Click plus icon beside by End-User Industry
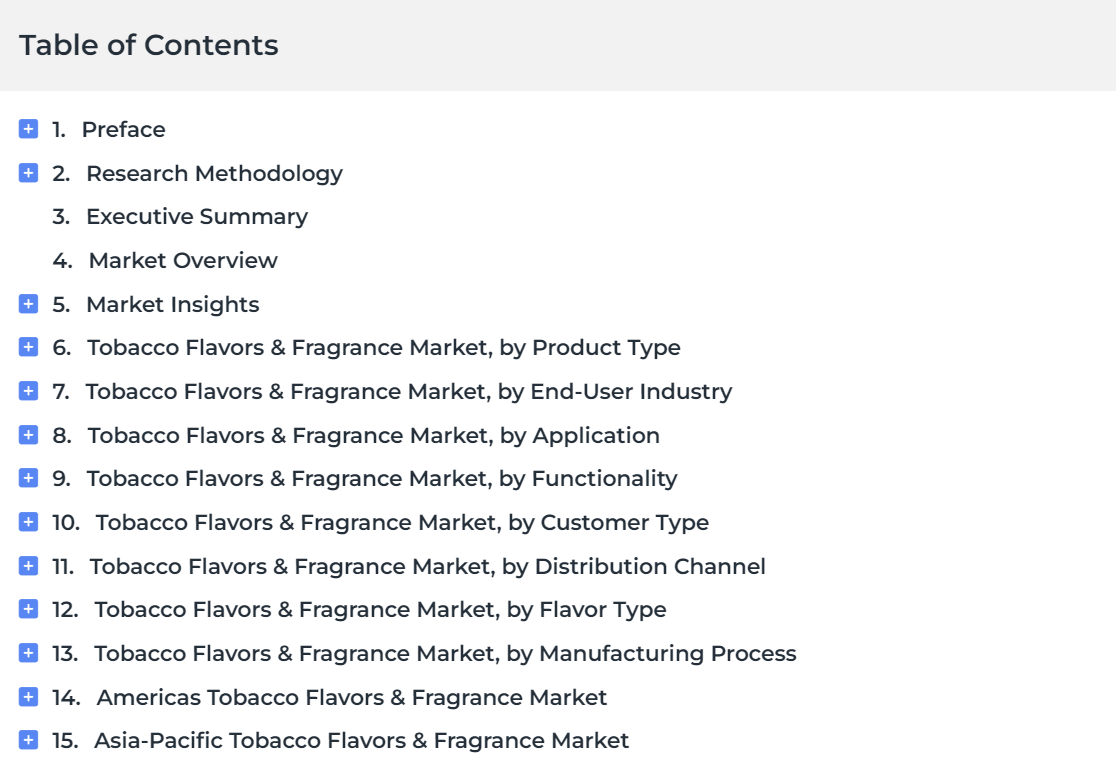Screen dimensions: 1116x765 28,391
